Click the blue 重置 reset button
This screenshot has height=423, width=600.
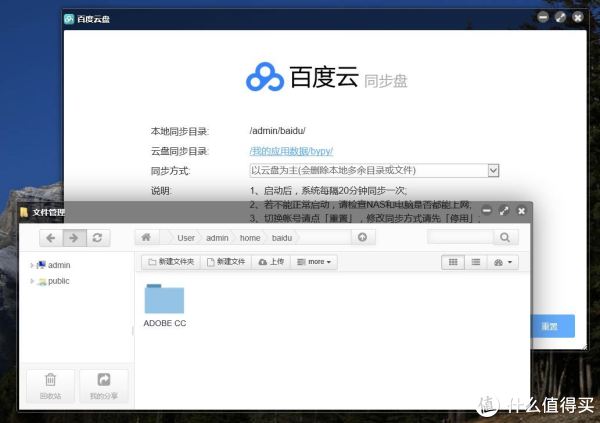pyautogui.click(x=553, y=326)
